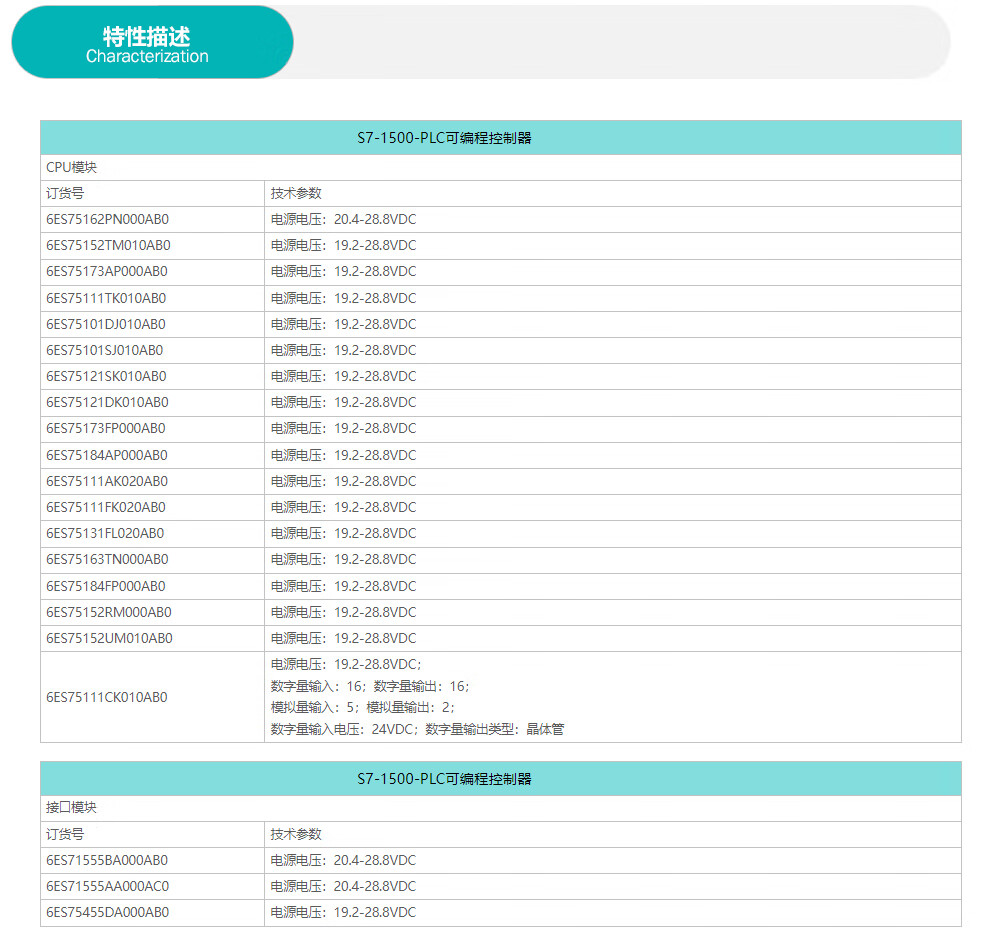Select order number 6ES75163TN000AB0
The width and height of the screenshot is (990, 942).
[x=107, y=559]
